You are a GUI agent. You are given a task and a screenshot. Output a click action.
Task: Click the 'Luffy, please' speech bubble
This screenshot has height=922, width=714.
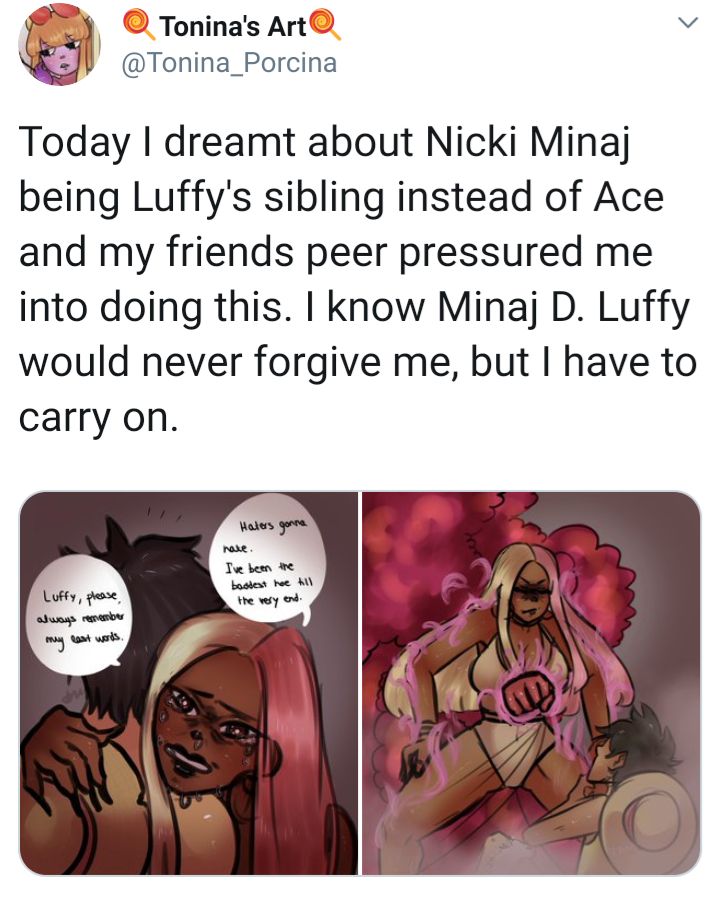point(82,616)
